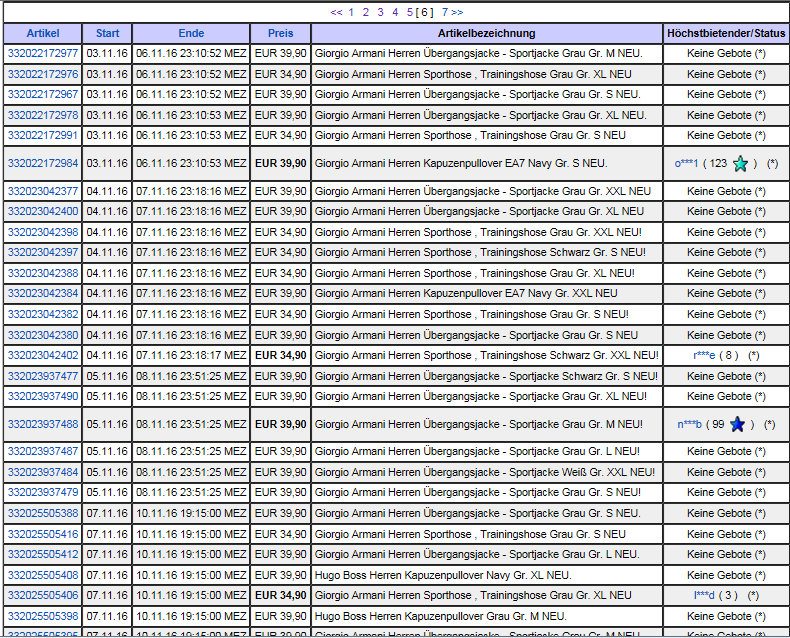Open bidder profile n***b
The image size is (790, 638).
tap(689, 424)
